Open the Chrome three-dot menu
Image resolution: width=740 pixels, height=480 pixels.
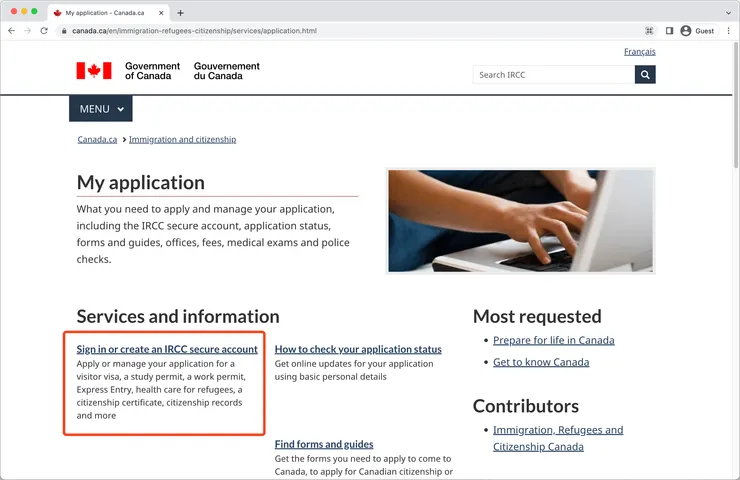(x=728, y=31)
